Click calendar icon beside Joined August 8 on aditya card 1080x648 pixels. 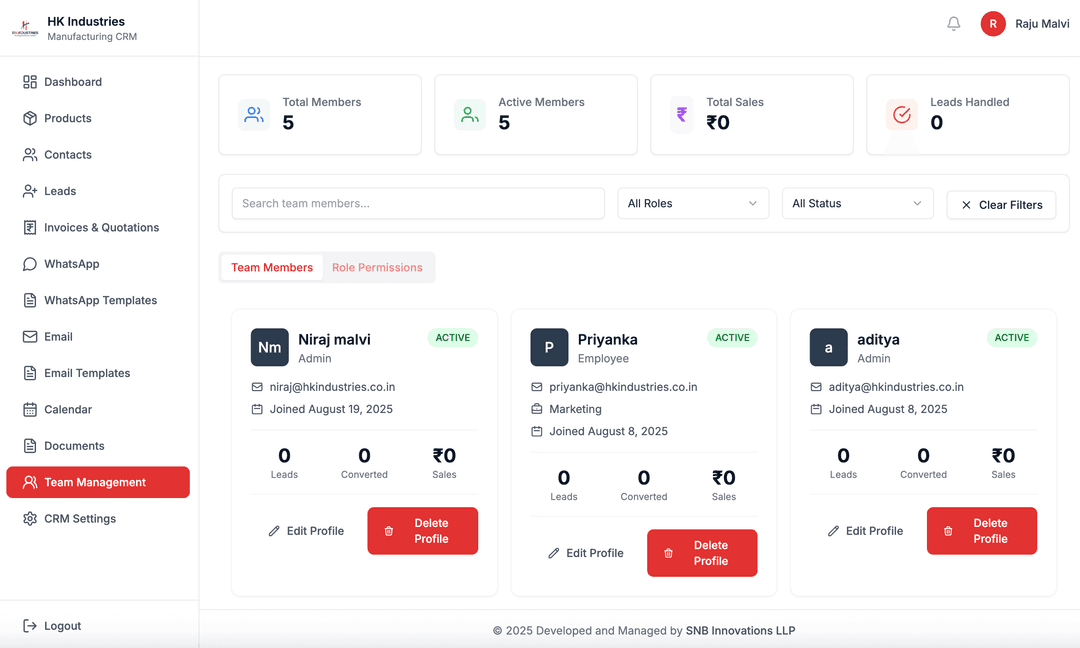(816, 409)
